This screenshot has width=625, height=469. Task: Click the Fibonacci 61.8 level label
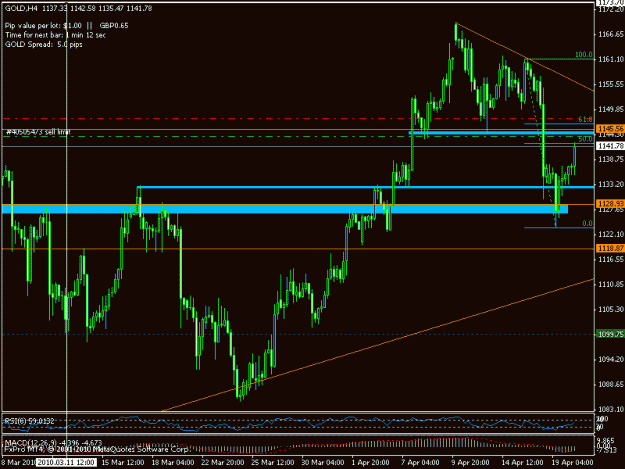(585, 119)
